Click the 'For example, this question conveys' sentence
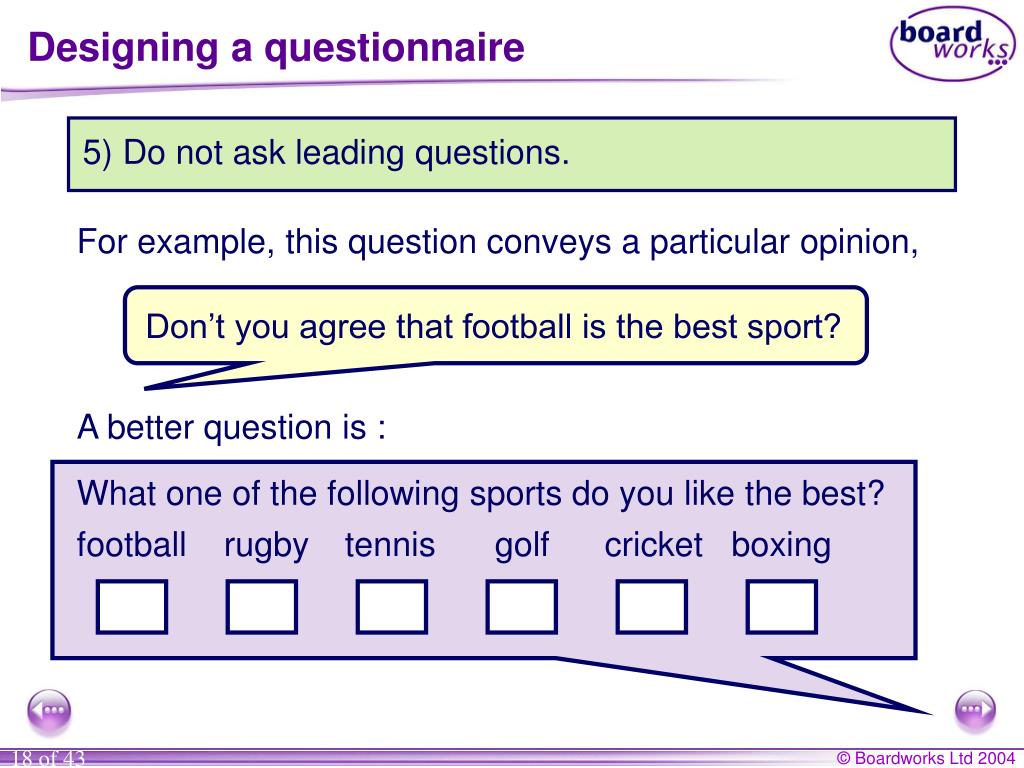1024x768 pixels. [x=498, y=242]
